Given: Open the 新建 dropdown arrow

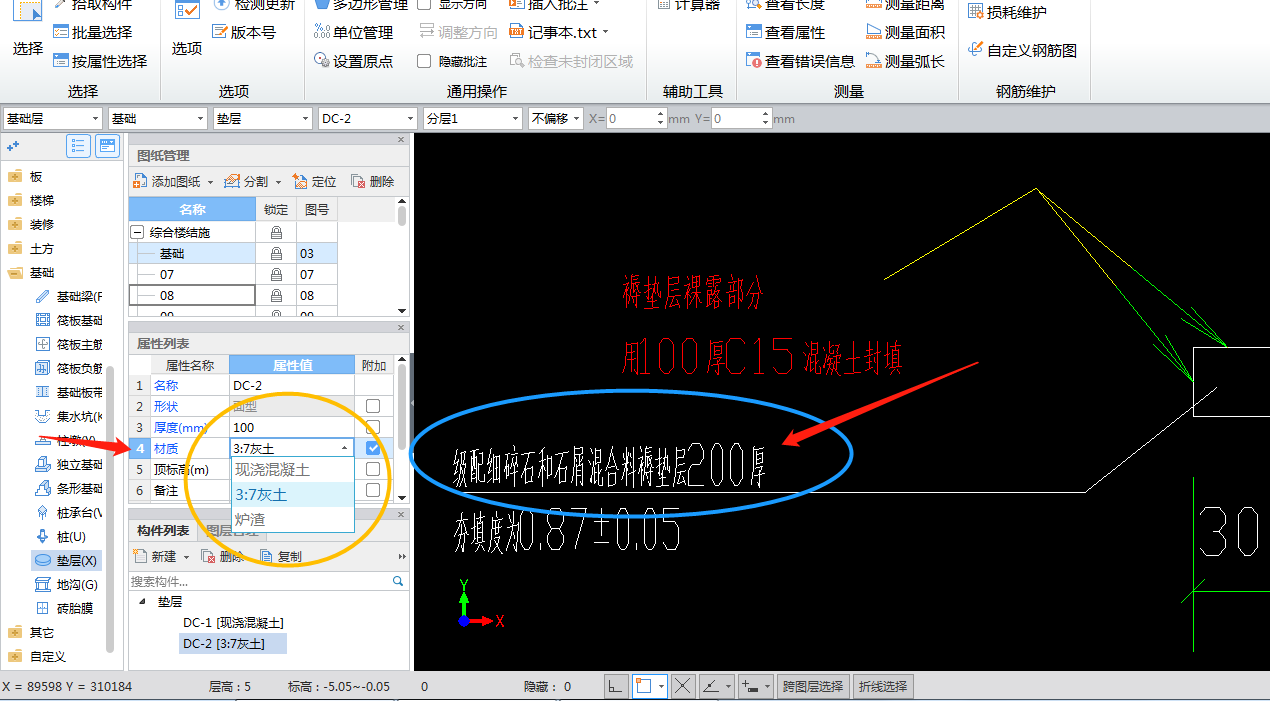Looking at the screenshot, I should (x=186, y=557).
